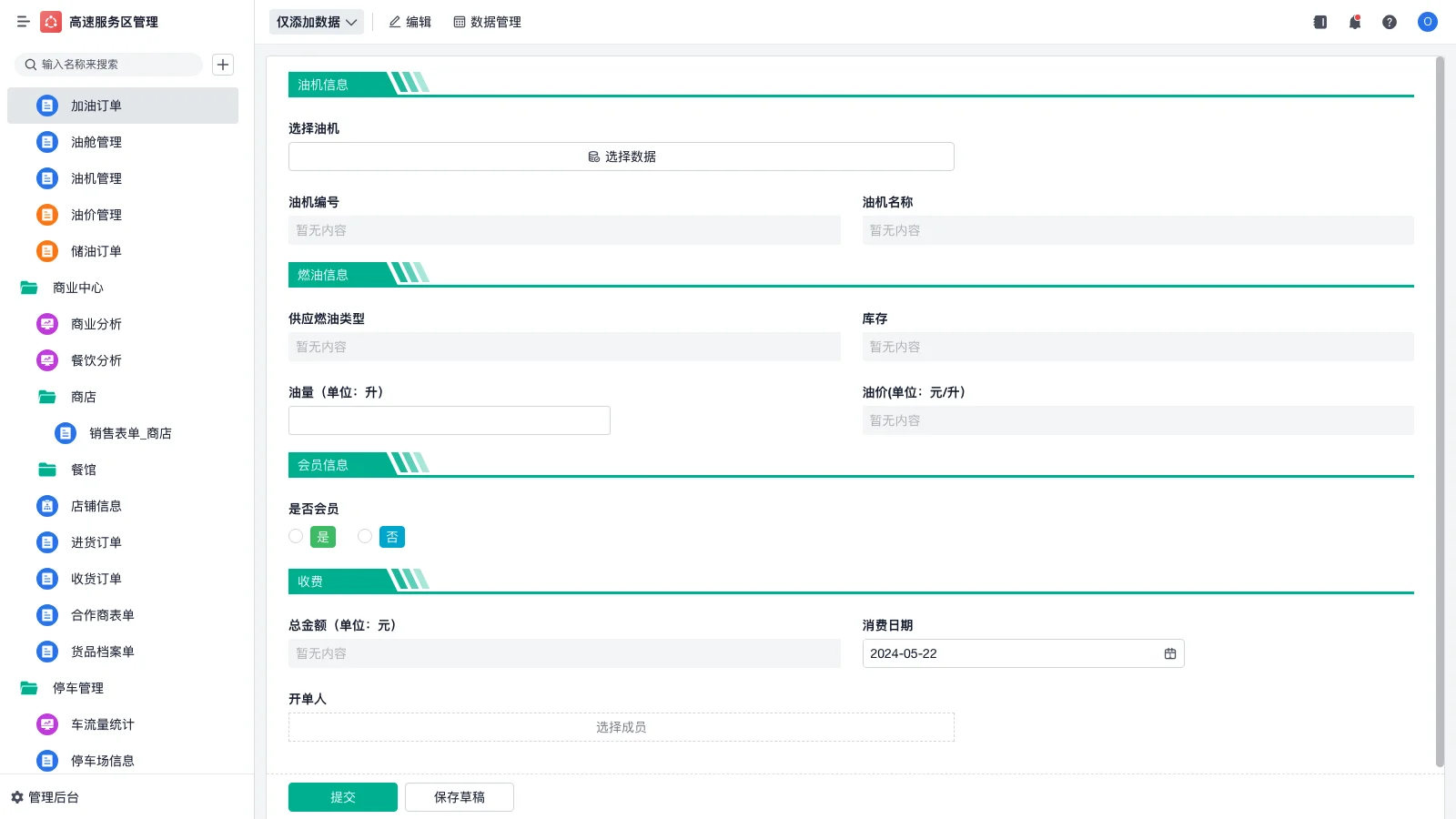This screenshot has width=1456, height=819.
Task: Open the blue user avatar at top right
Action: pos(1427,22)
